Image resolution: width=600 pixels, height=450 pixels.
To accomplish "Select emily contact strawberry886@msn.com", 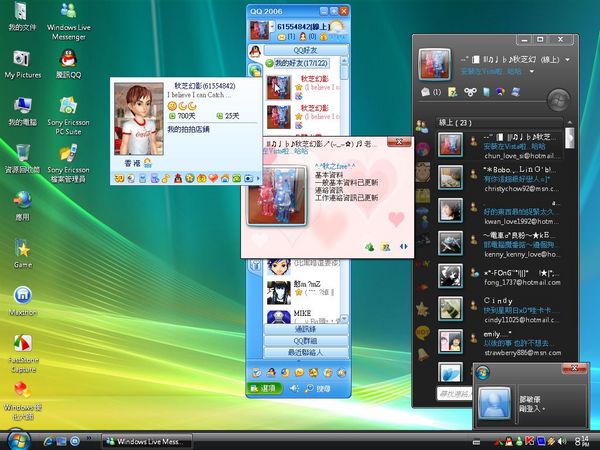I will (499, 342).
